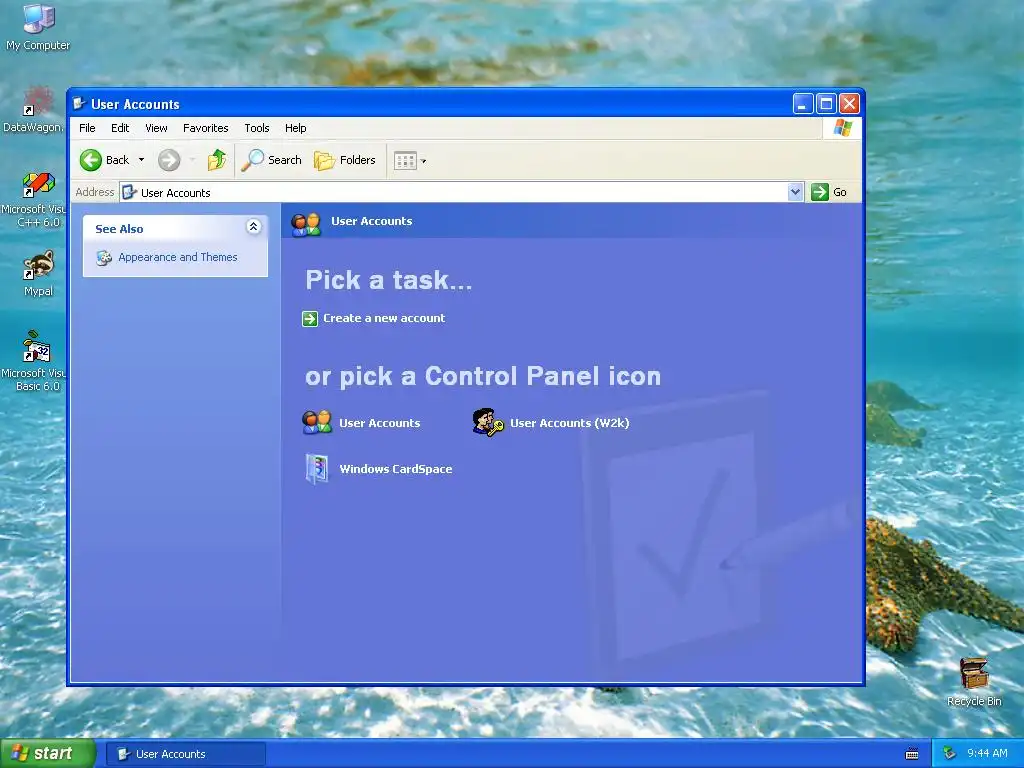Image resolution: width=1024 pixels, height=768 pixels.
Task: Click the Windows flag logo in menu bar
Action: pyautogui.click(x=842, y=127)
